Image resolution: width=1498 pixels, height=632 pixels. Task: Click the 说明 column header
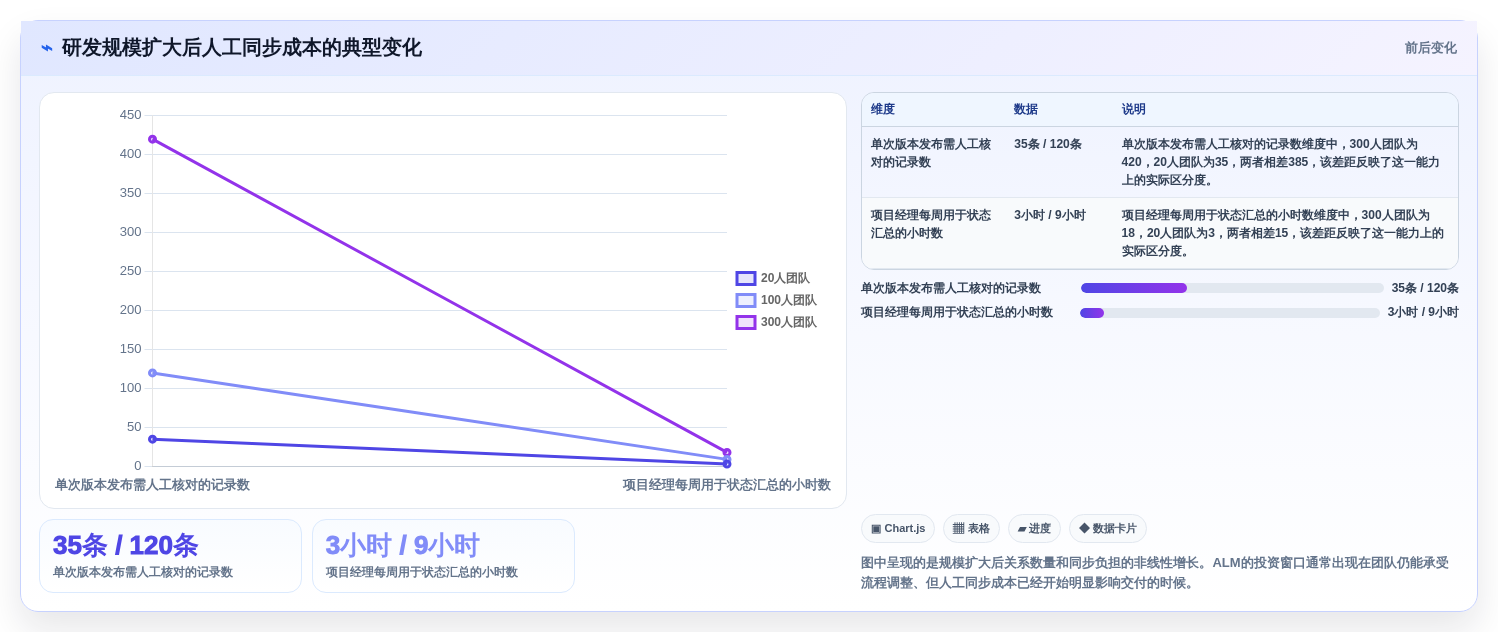(1134, 109)
